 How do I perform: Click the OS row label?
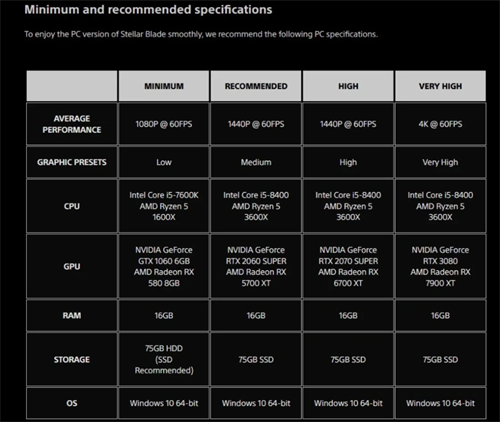72,403
